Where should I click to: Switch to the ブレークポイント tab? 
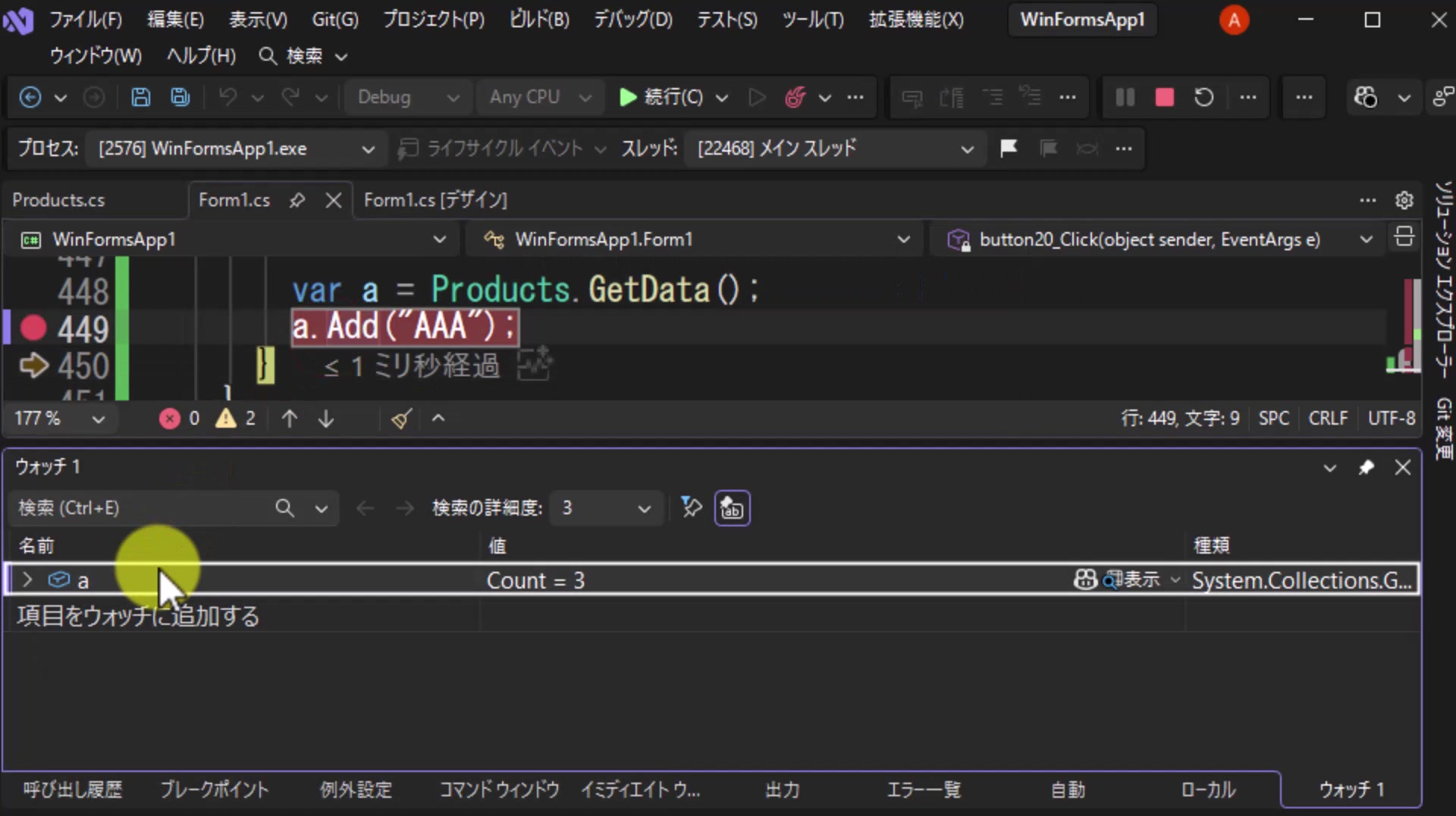click(215, 790)
